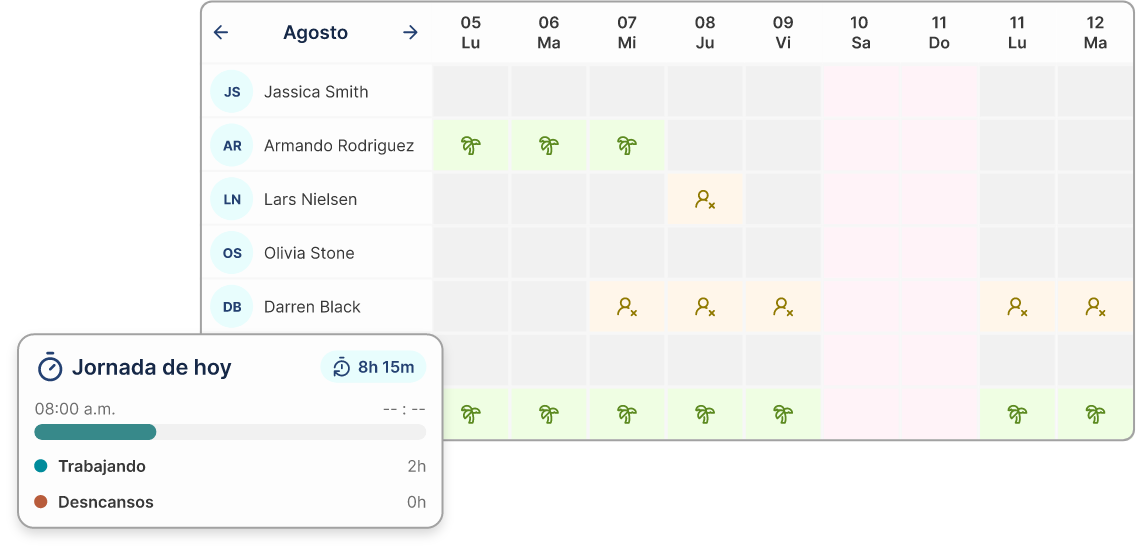Click Armando Rodriguez's vacation palm icon on Monday 05

[x=471, y=146]
